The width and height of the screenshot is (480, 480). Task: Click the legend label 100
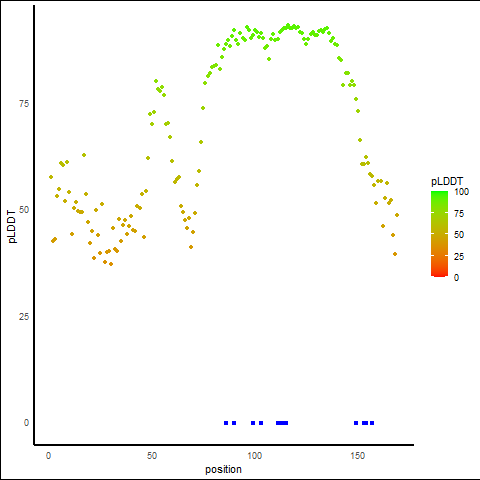coord(461,192)
